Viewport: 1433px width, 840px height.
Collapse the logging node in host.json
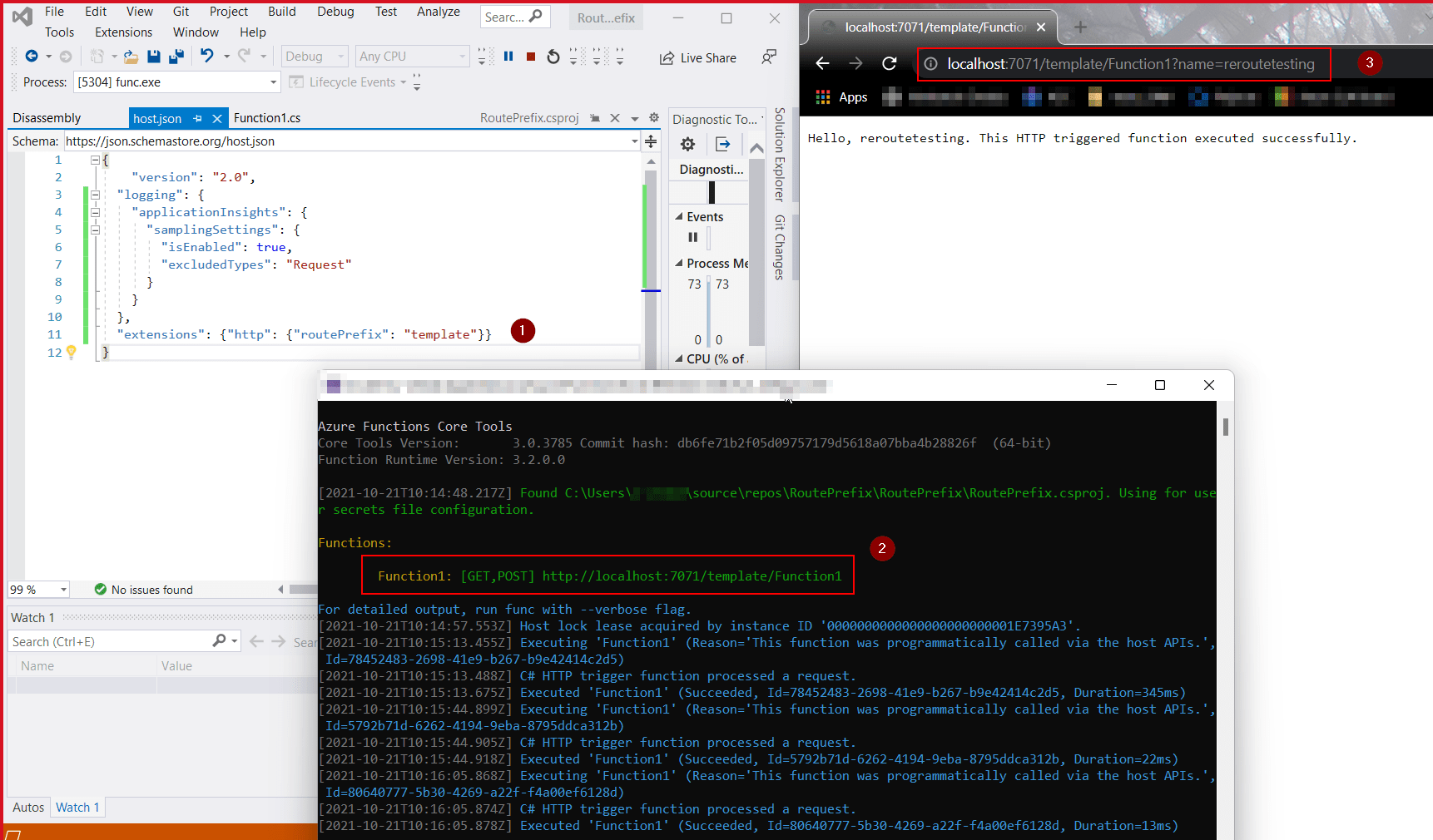coord(95,194)
